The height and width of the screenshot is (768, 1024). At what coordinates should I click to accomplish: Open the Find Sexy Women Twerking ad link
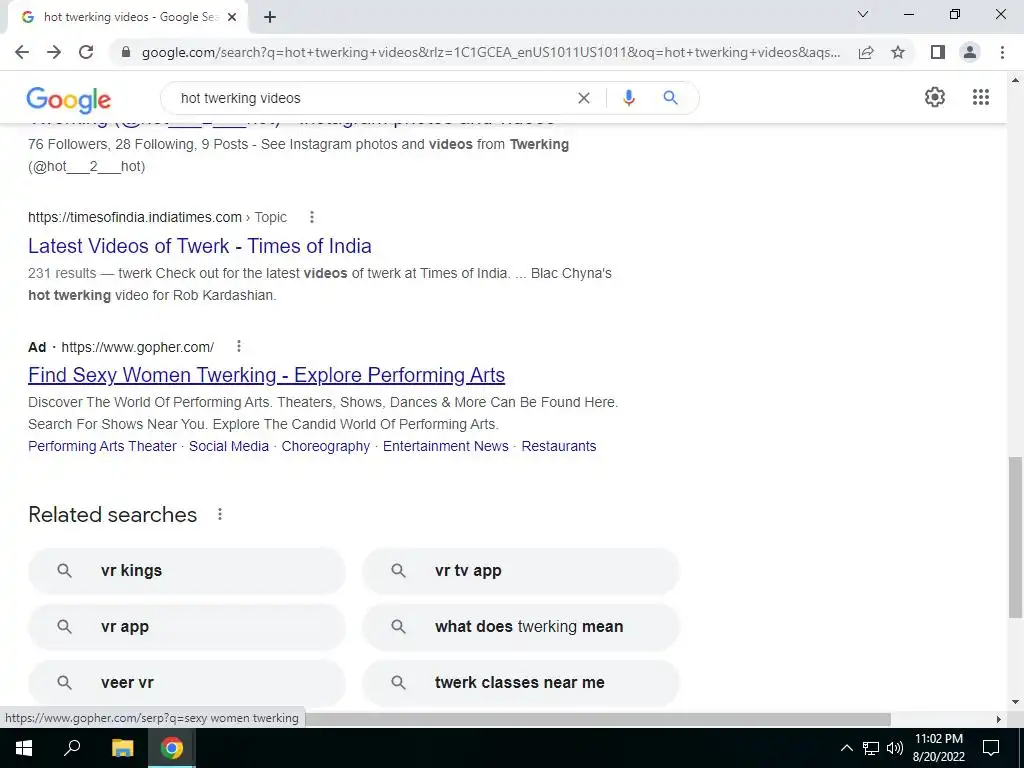[x=266, y=375]
